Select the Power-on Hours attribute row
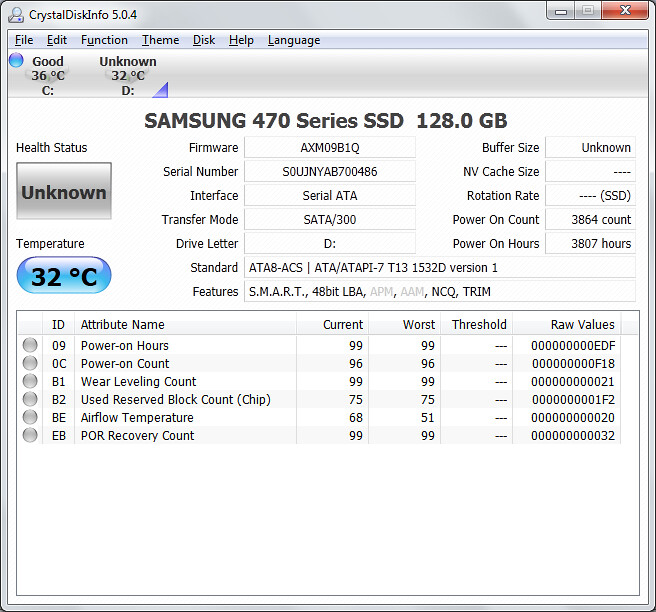 pyautogui.click(x=320, y=345)
